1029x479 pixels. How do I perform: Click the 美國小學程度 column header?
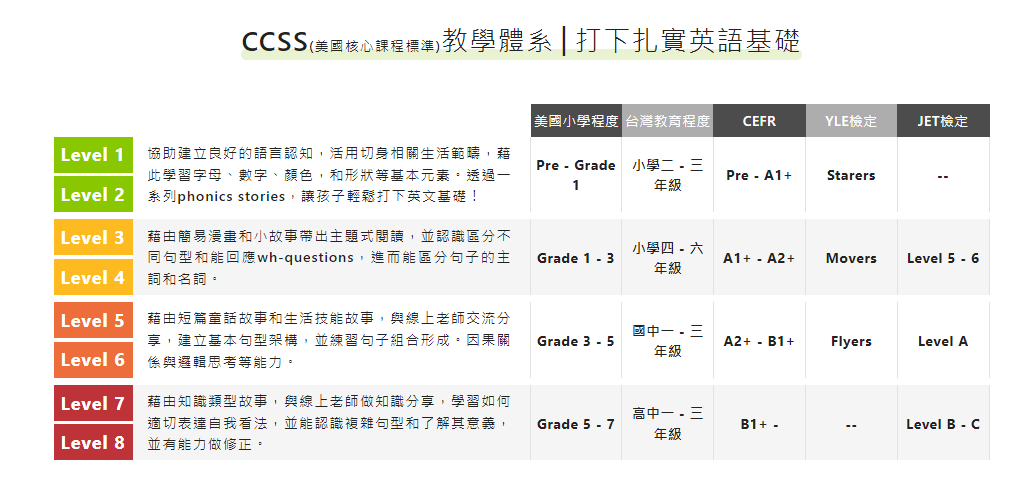(x=576, y=121)
